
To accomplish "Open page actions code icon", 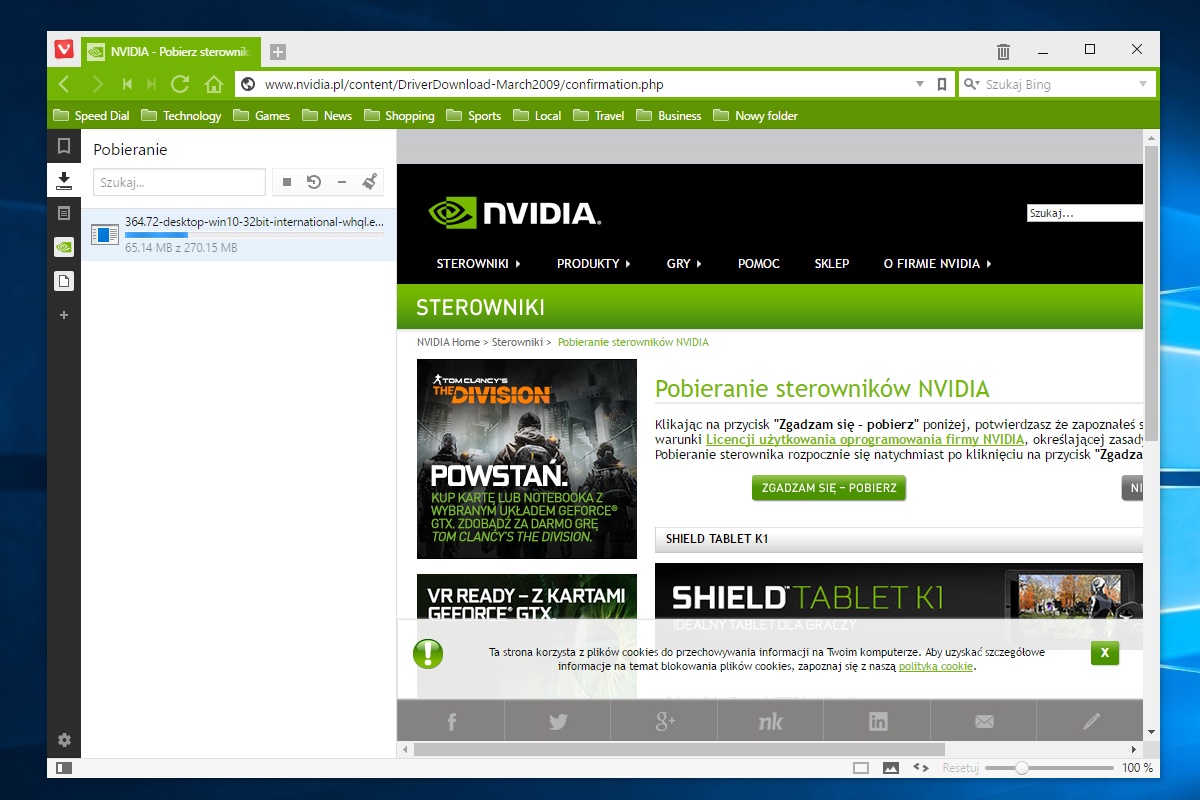I will [x=922, y=768].
